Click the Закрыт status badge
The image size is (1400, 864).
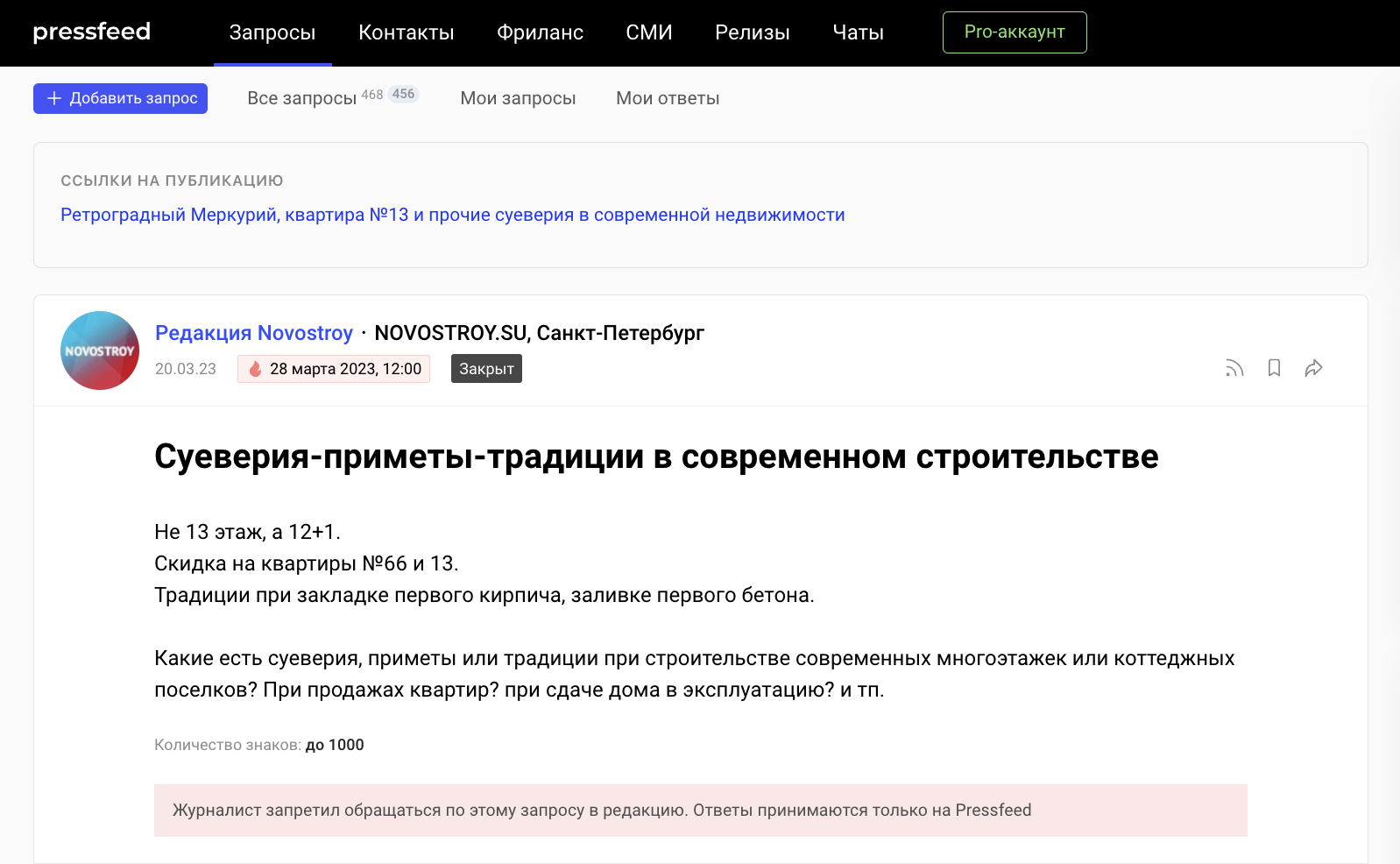click(486, 369)
